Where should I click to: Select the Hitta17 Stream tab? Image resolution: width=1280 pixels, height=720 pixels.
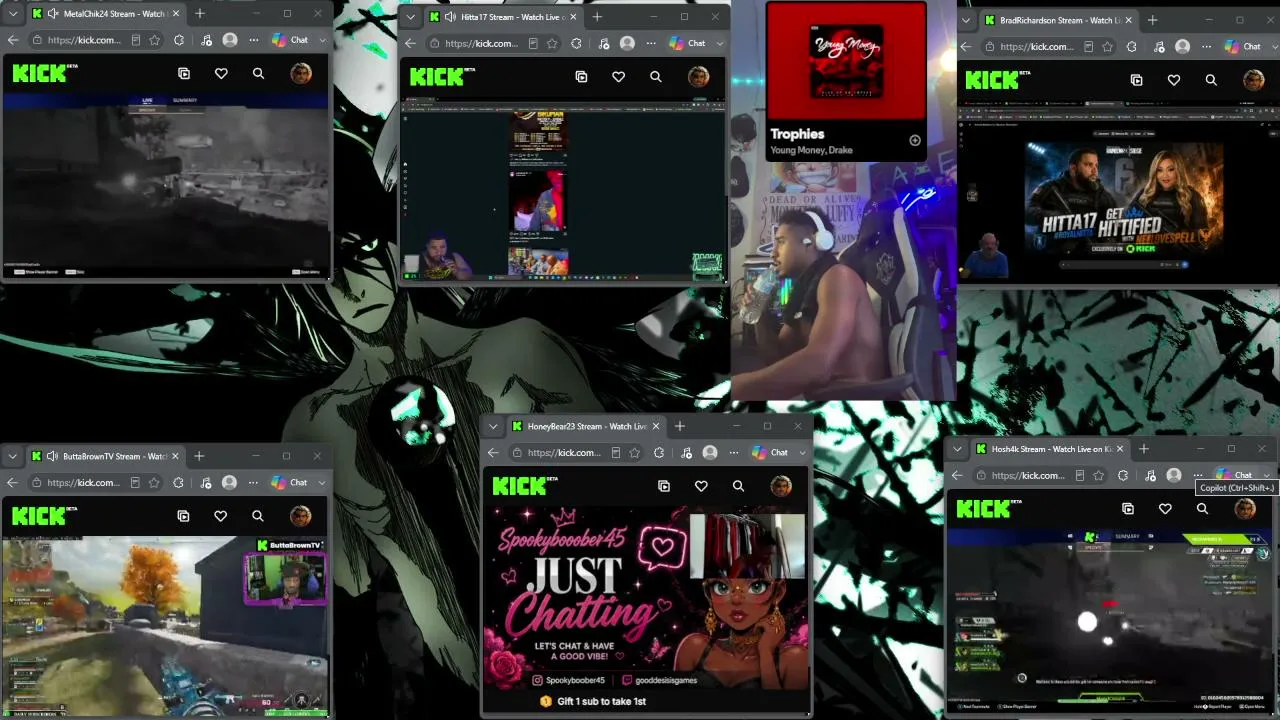(x=503, y=17)
